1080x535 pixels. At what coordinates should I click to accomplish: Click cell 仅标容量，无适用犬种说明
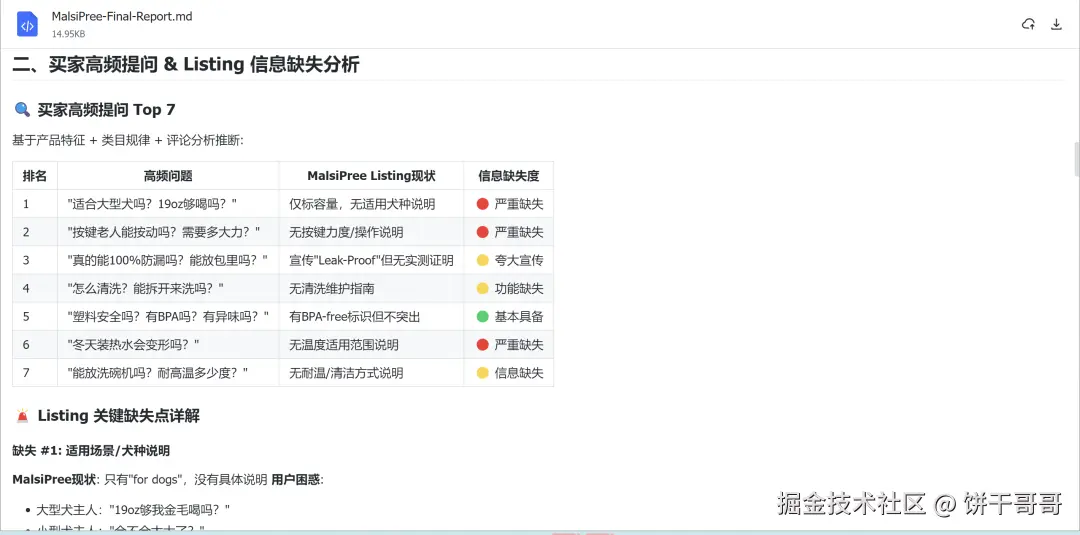point(362,204)
